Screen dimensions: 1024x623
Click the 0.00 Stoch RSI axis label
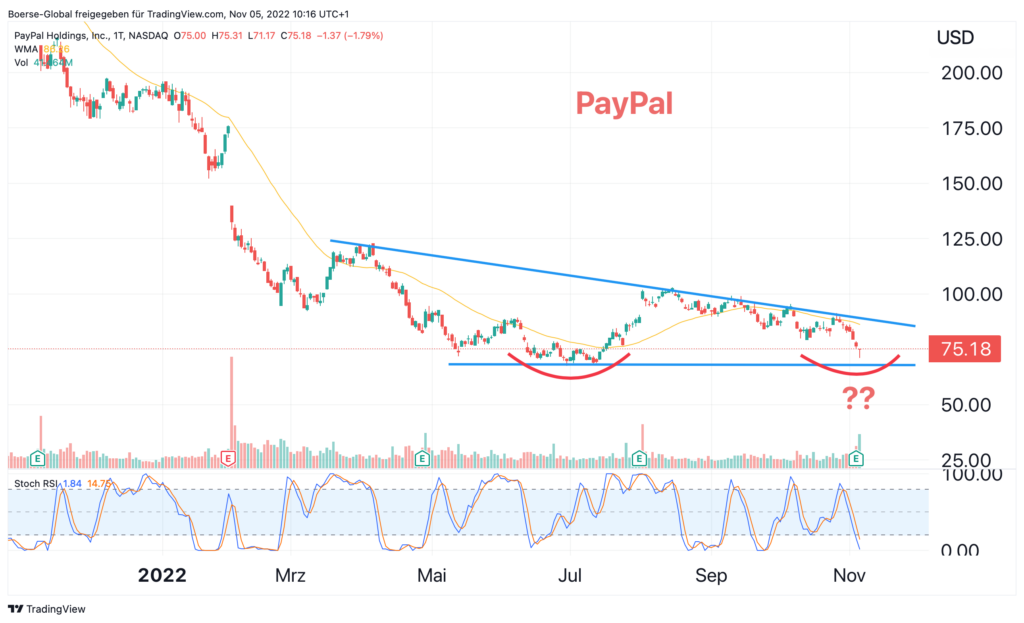(960, 551)
